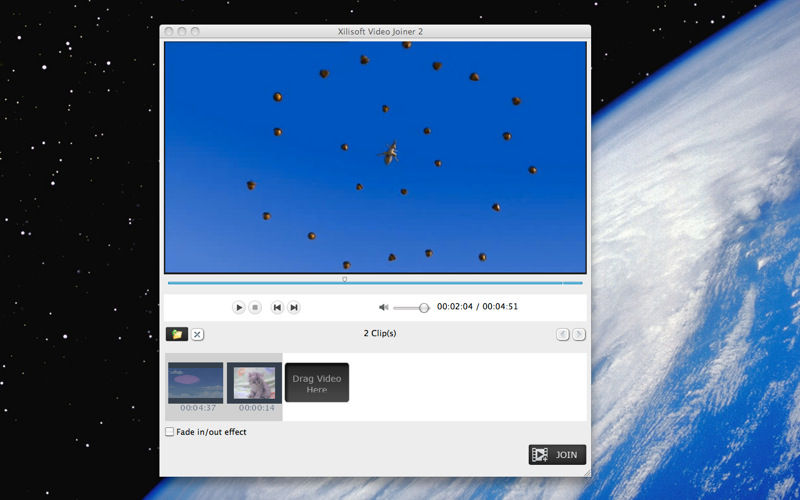Viewport: 800px width, 500px height.
Task: Minimize the Video Joiner window
Action: (182, 32)
